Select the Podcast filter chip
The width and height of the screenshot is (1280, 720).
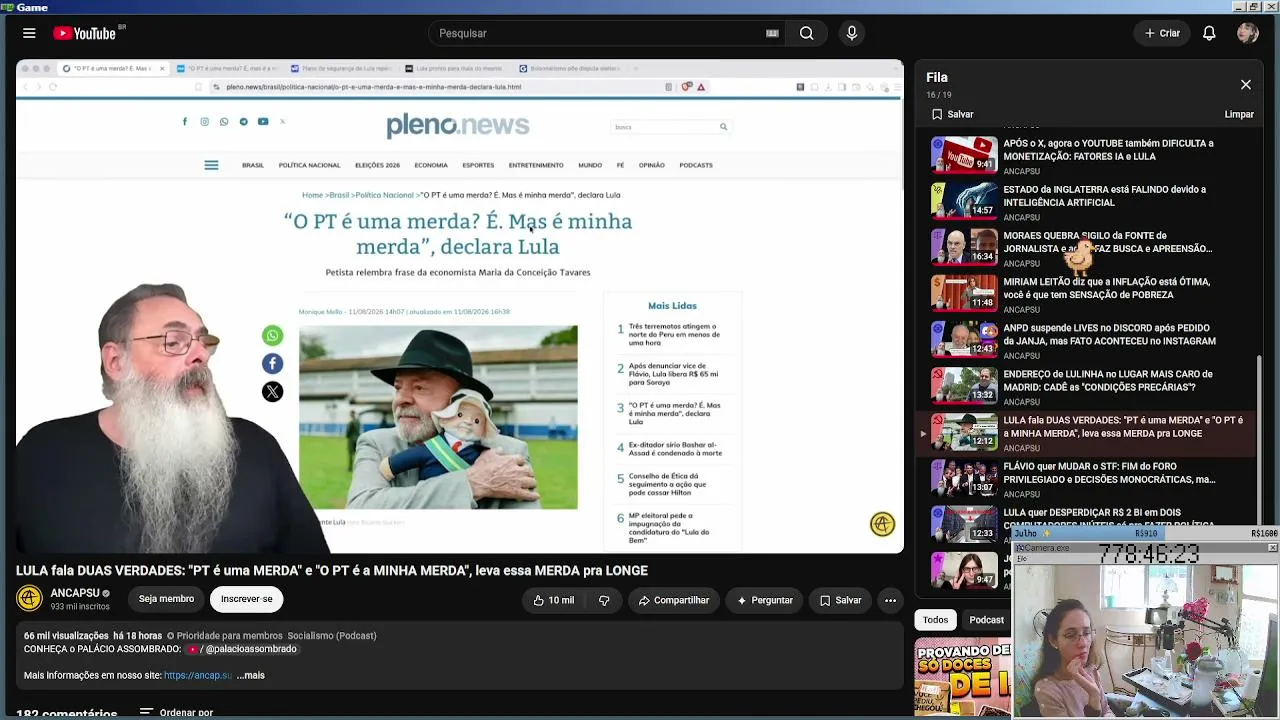(986, 620)
